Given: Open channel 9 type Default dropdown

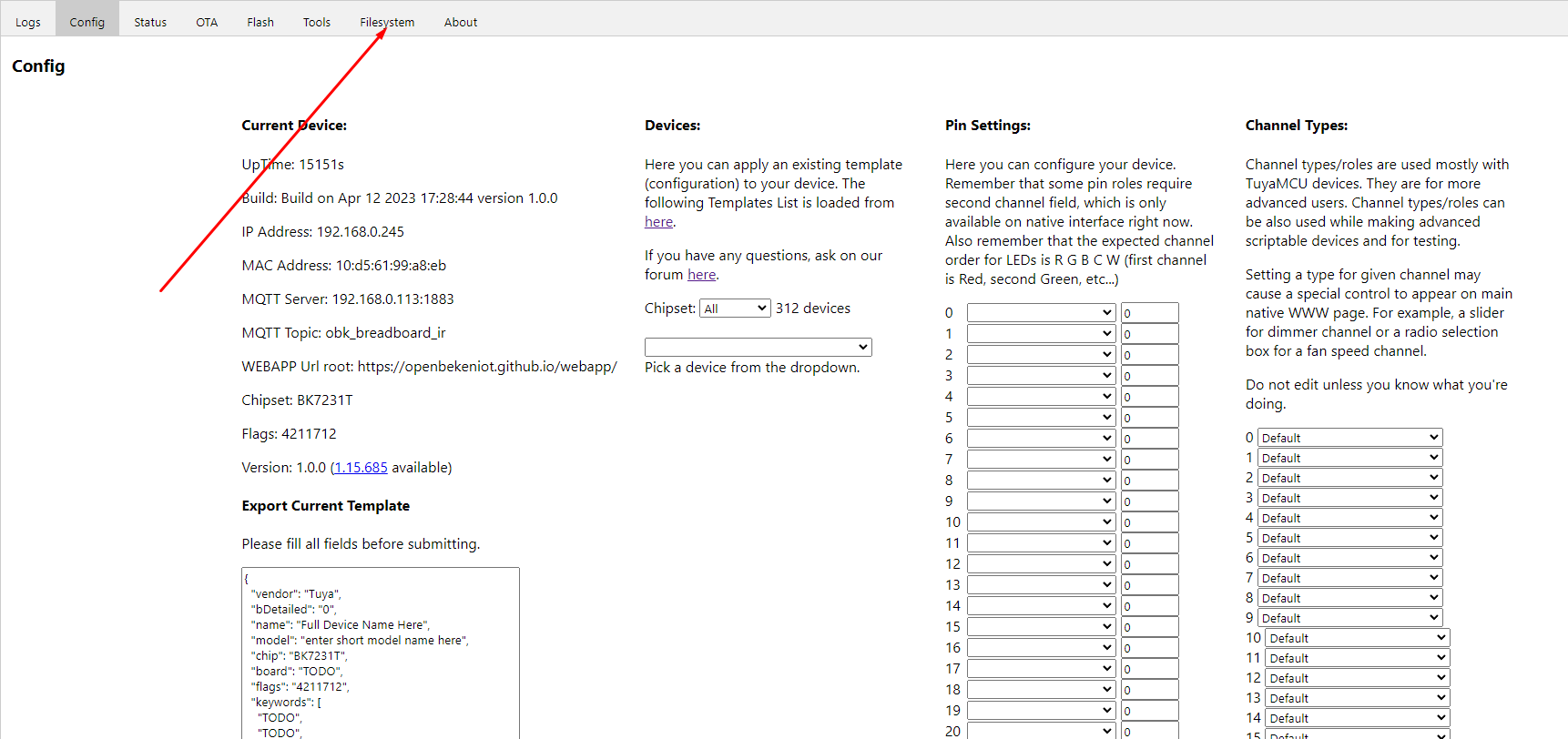Looking at the screenshot, I should click(1349, 618).
